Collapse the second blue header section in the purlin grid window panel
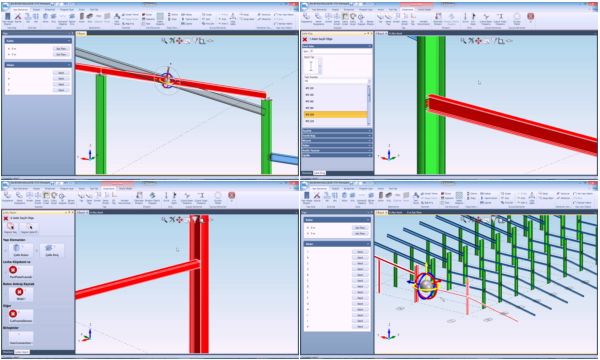The height and width of the screenshot is (360, 600). point(337,244)
